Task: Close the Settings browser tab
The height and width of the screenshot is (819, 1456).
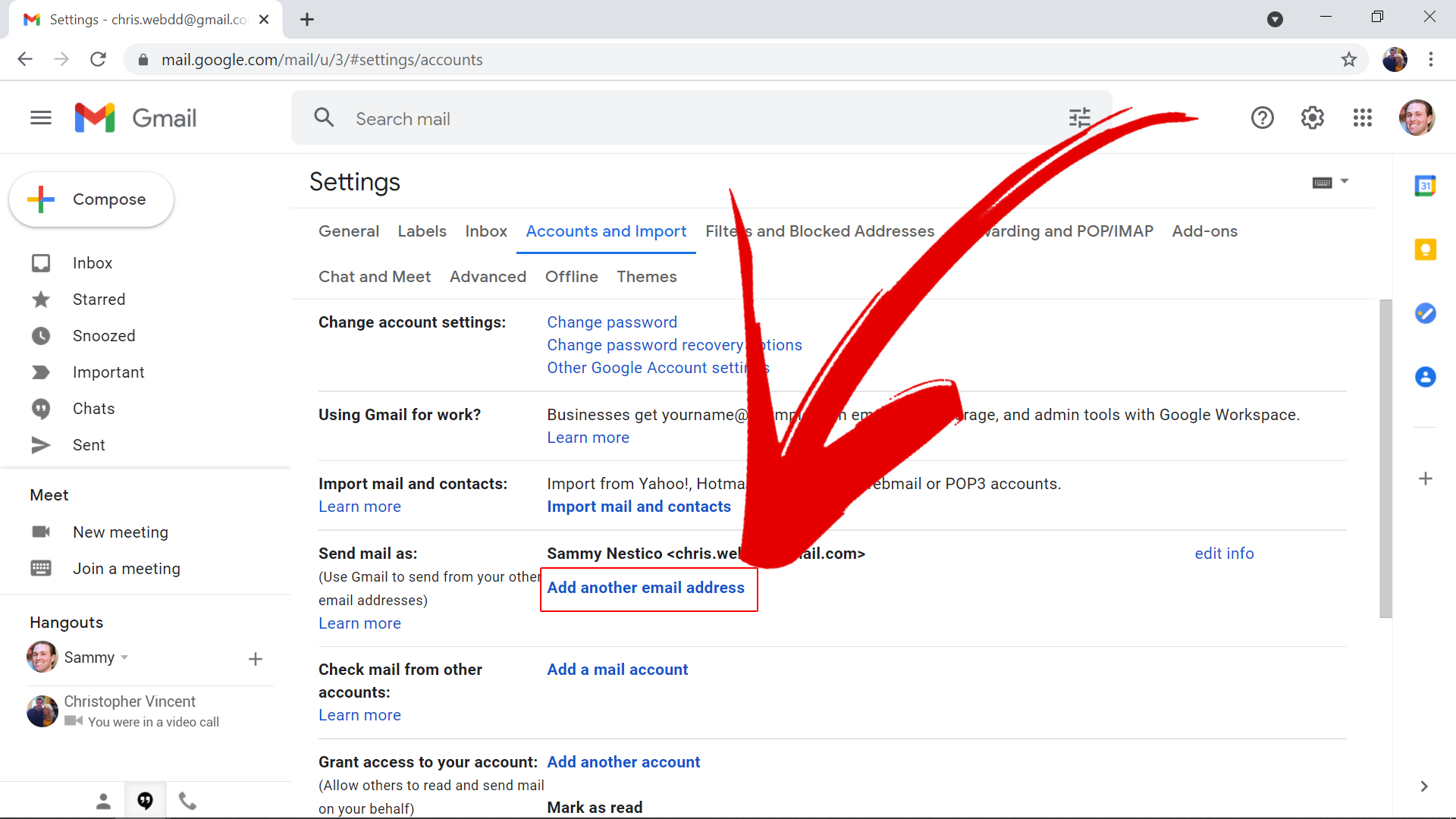Action: click(264, 19)
